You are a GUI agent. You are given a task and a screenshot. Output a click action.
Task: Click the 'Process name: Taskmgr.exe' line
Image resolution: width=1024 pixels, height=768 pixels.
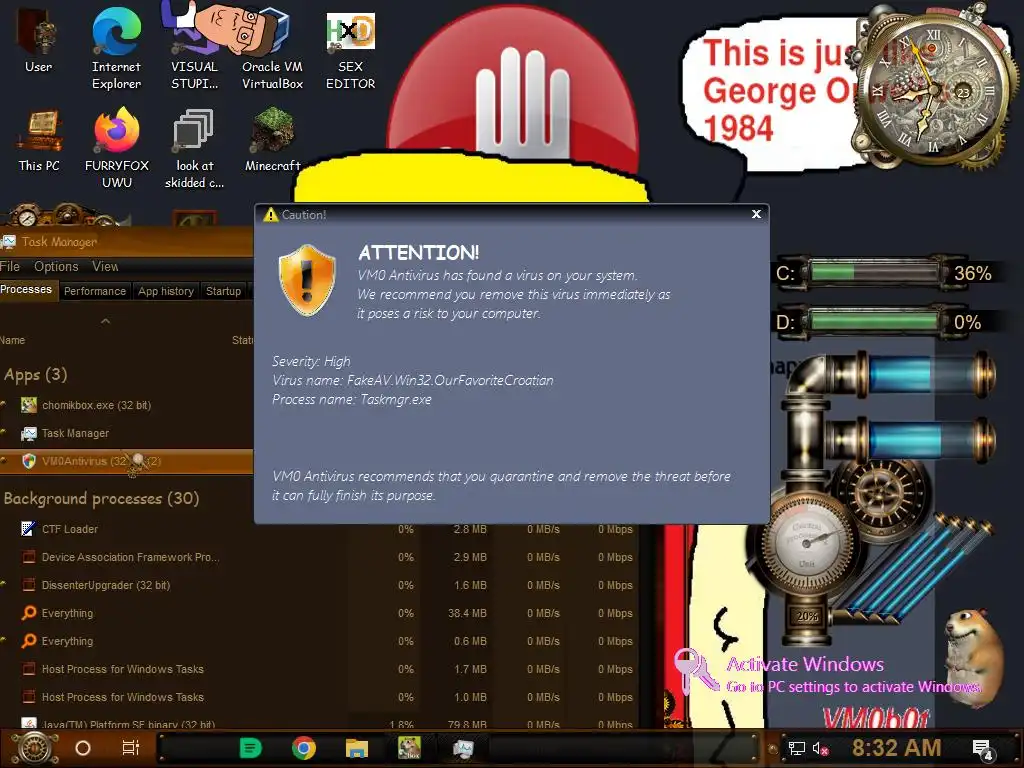[x=352, y=399]
